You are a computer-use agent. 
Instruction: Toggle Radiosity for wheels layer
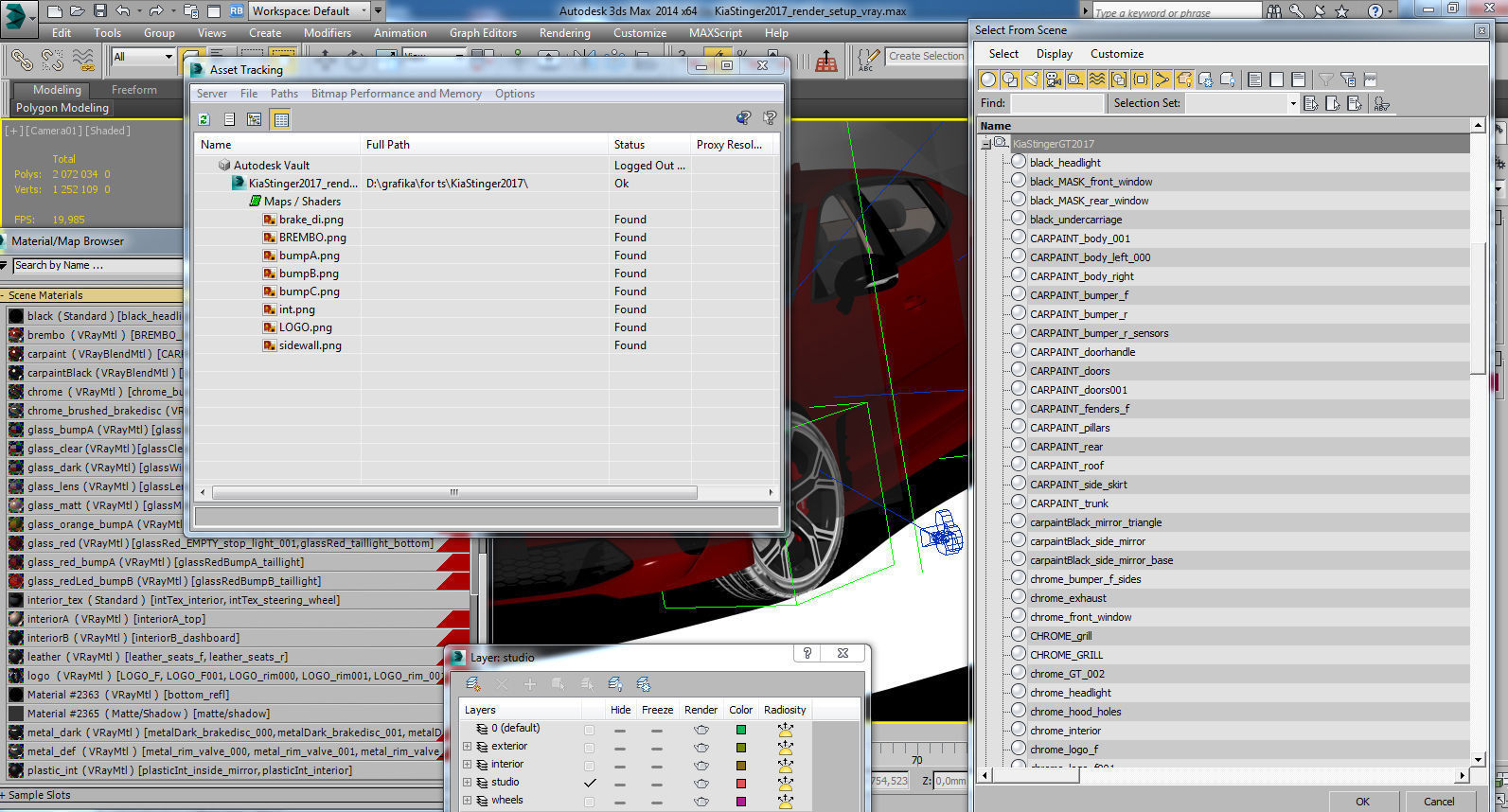click(785, 802)
